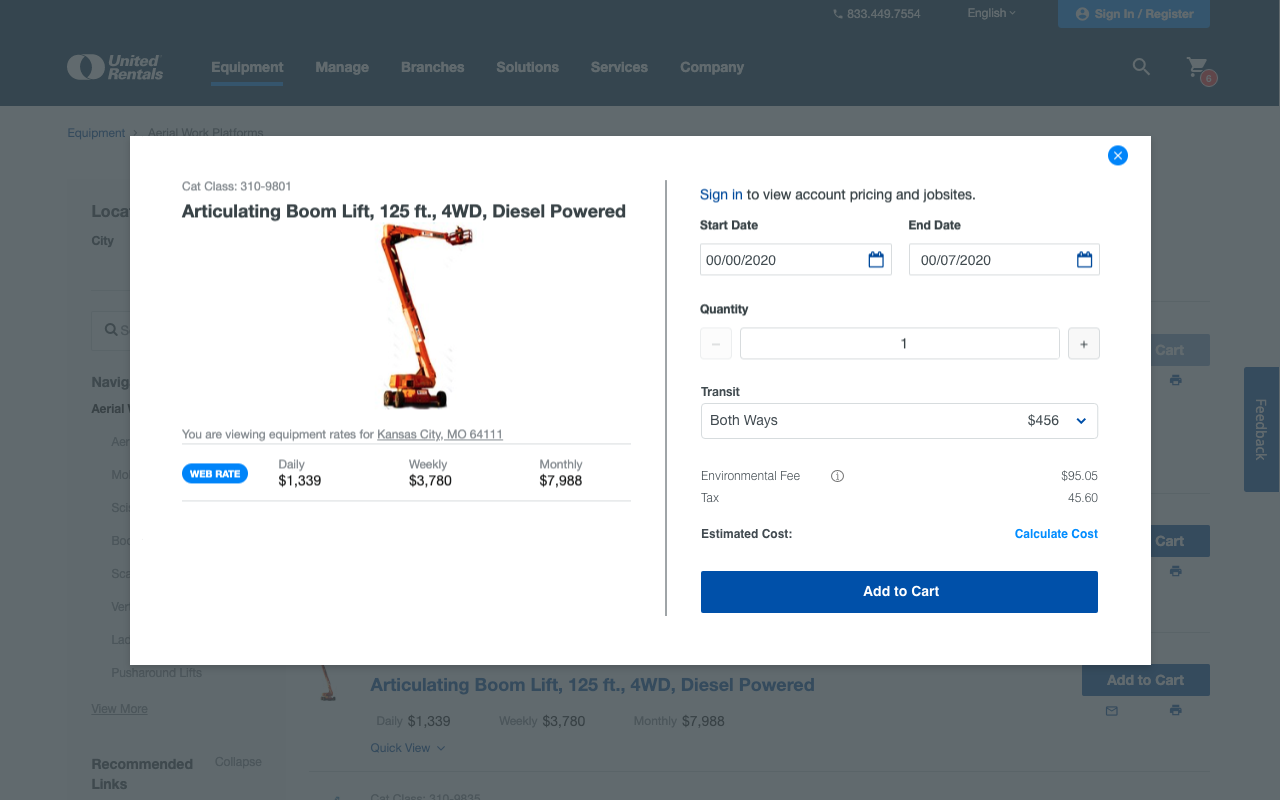
Task: Expand the Quick View toggle
Action: coord(407,748)
